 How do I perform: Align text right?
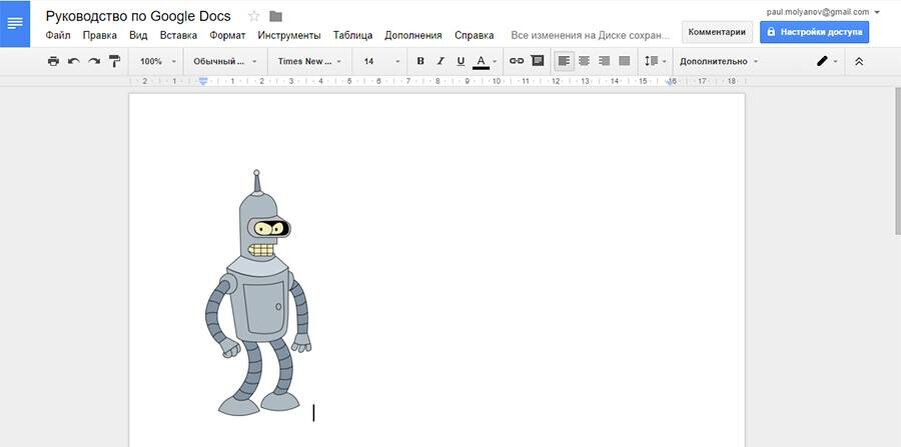[x=604, y=61]
